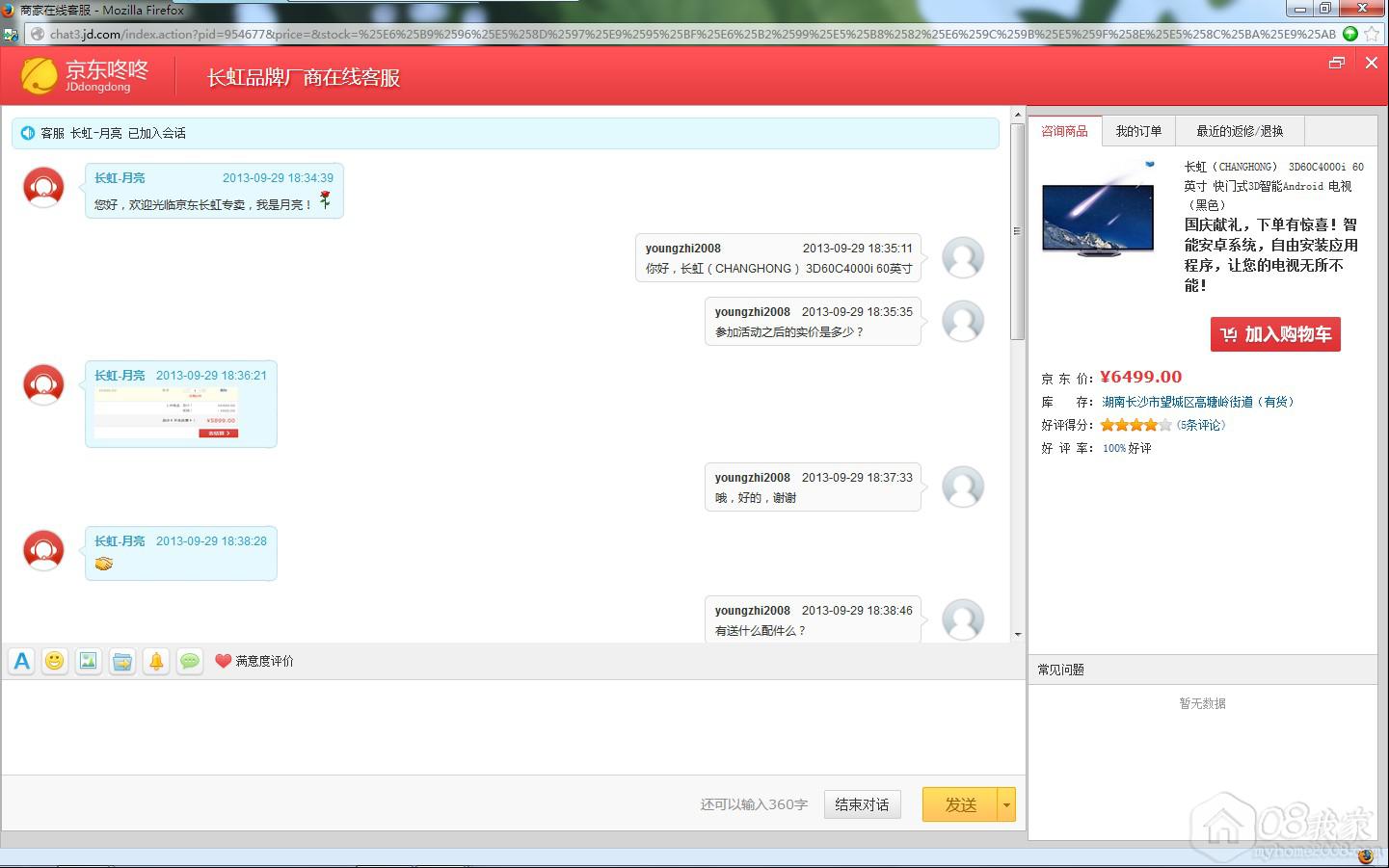Viewport: 1389px width, 868px height.
Task: Click in the message input area
Action: click(511, 727)
